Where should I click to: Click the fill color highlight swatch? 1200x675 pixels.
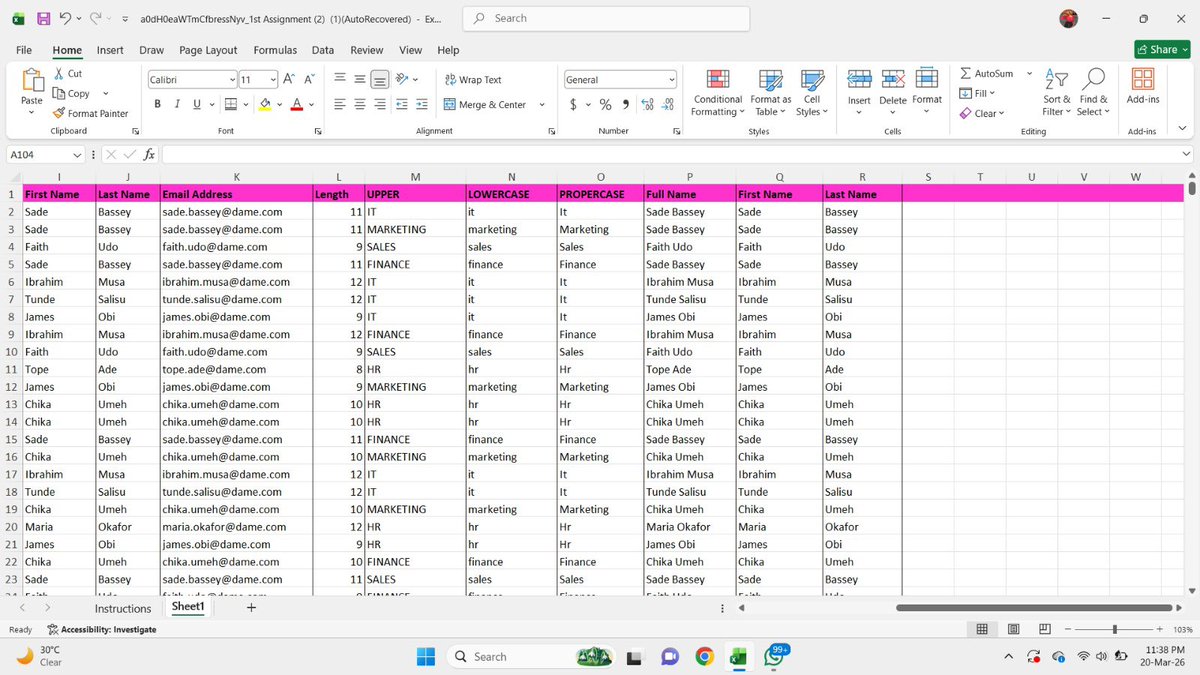pos(265,104)
